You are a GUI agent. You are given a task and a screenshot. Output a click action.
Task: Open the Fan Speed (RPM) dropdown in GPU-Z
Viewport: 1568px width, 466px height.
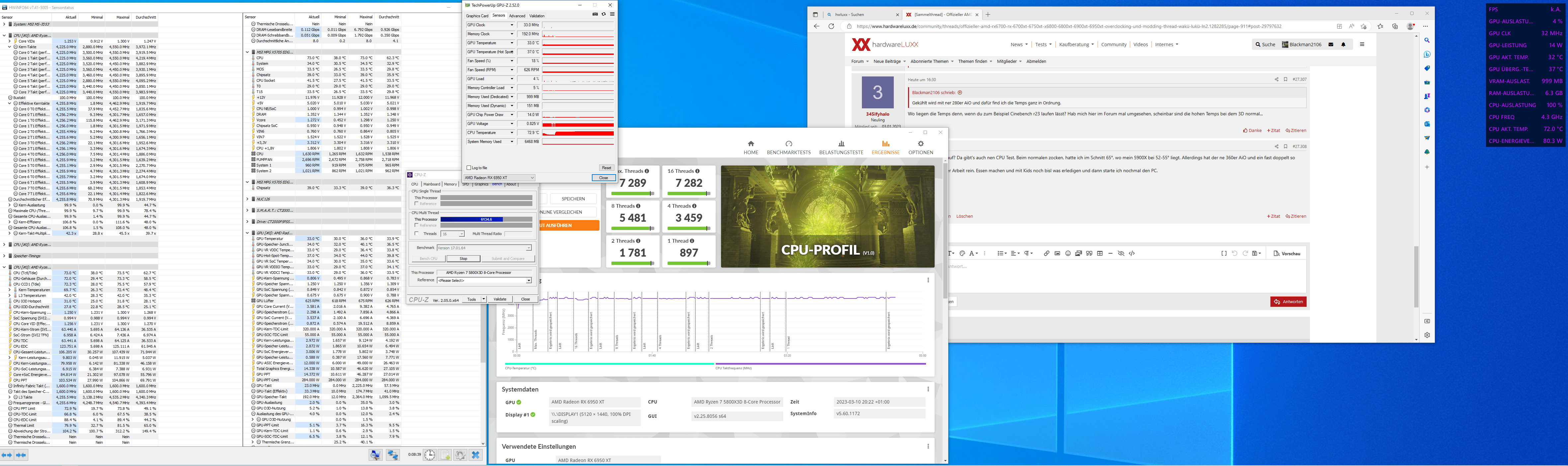[x=512, y=70]
